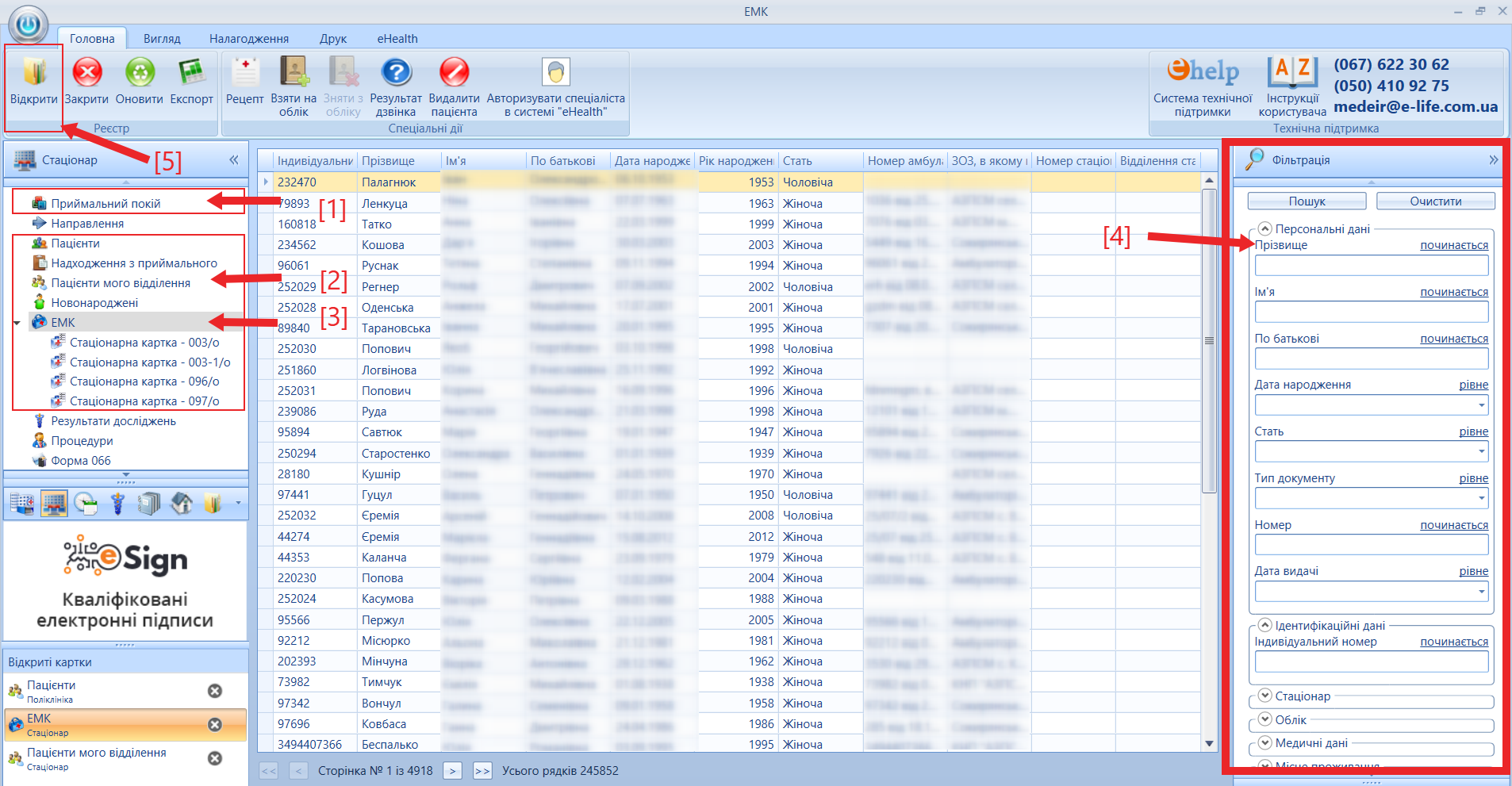
Task: Open Приймальний покій in tree
Action: pyautogui.click(x=106, y=204)
